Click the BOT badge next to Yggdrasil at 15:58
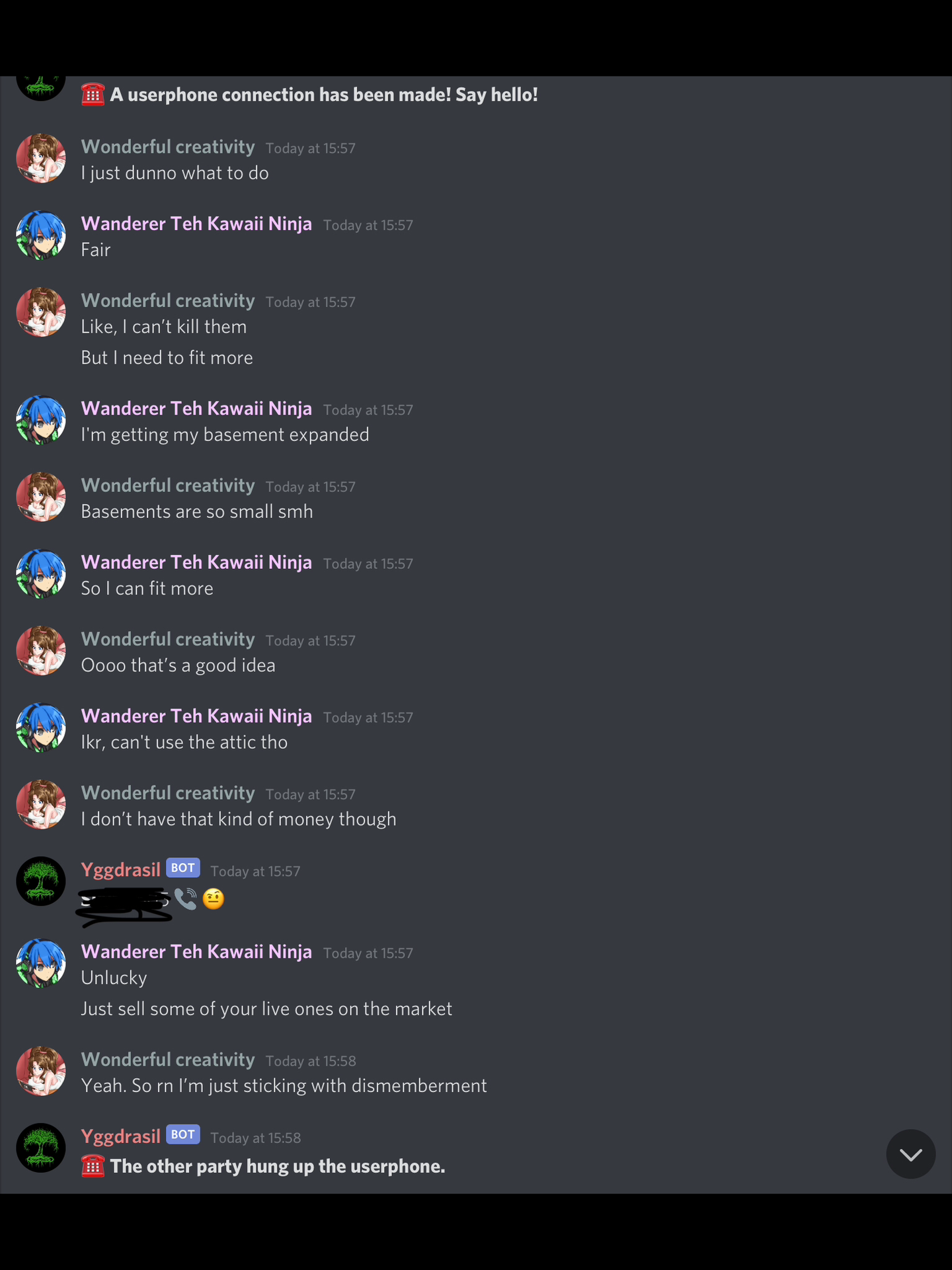The width and height of the screenshot is (952, 1270). [x=183, y=1134]
